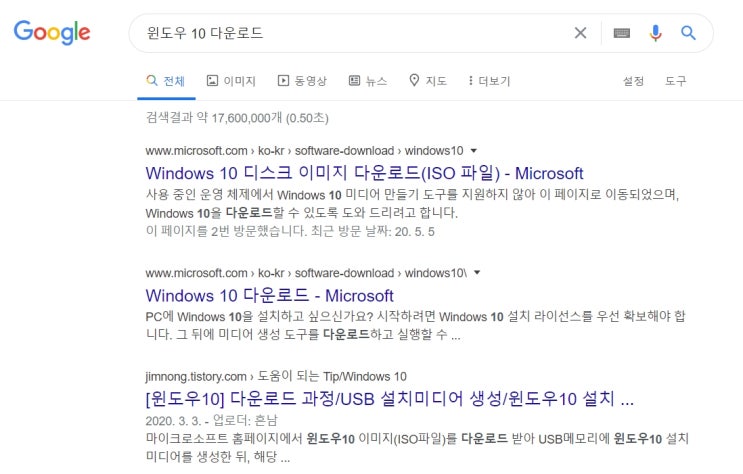Open 설정 search settings

633,81
